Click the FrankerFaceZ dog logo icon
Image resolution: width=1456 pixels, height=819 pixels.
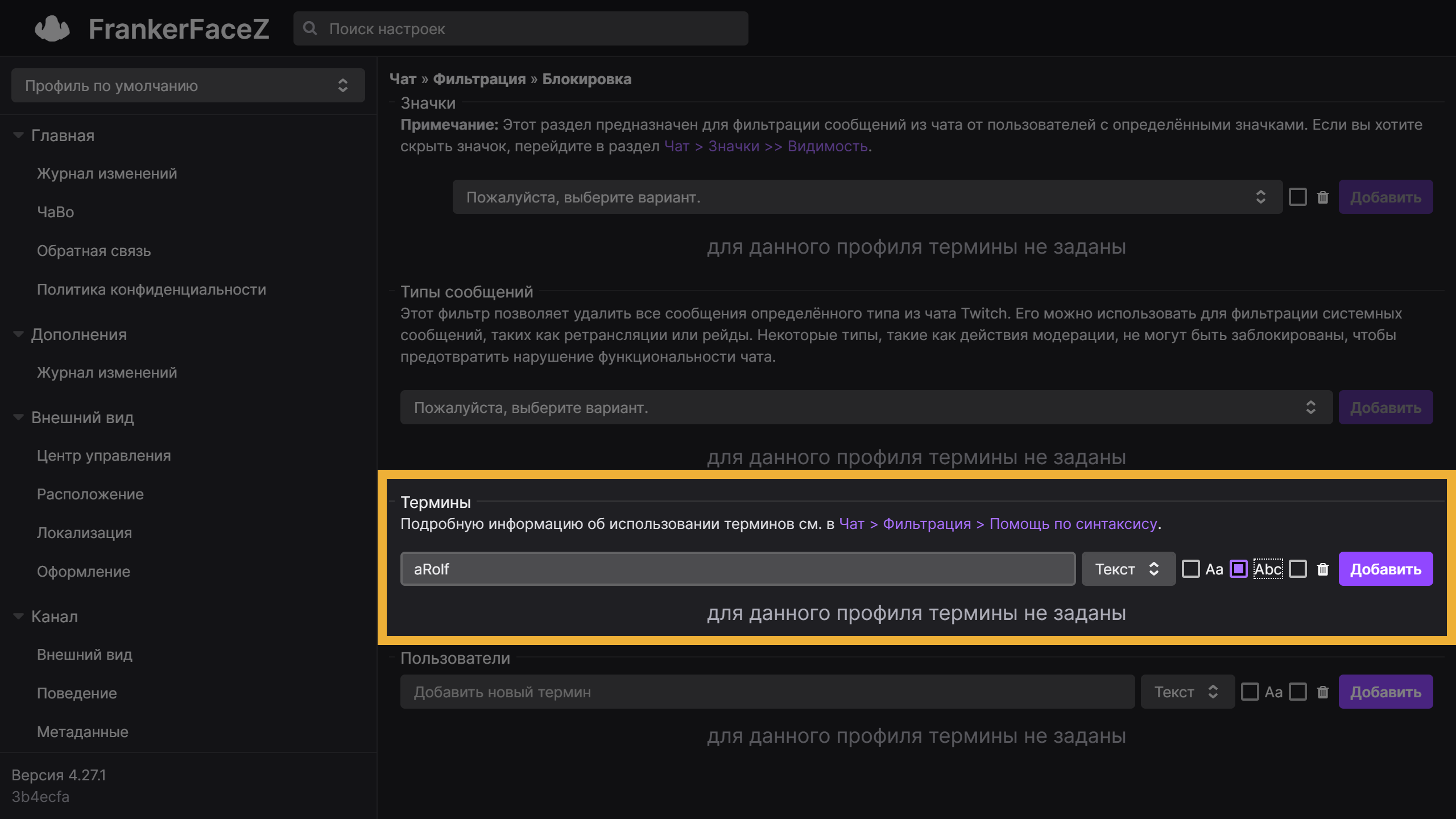click(52, 28)
